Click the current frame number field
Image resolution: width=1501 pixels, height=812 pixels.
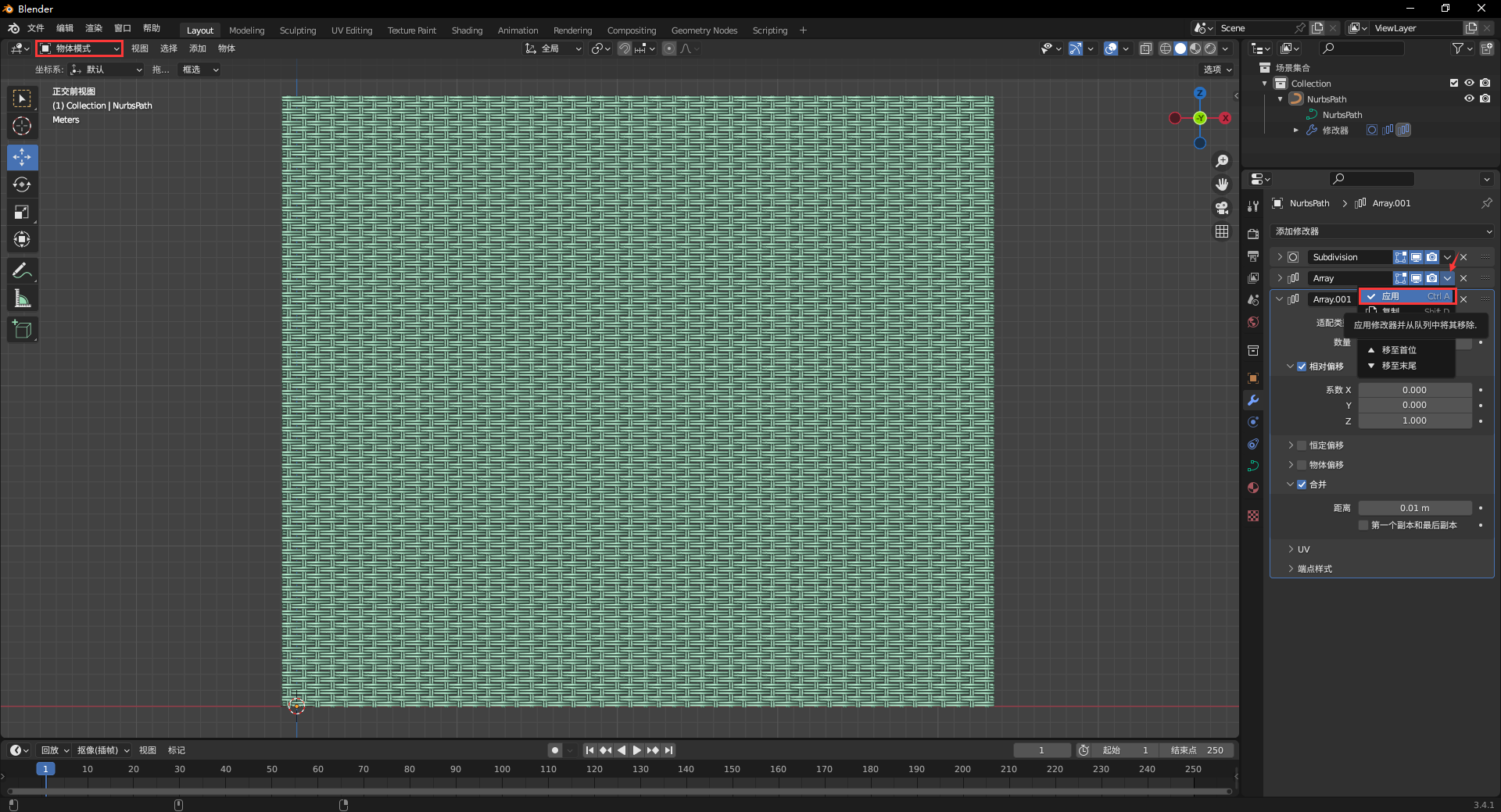pyautogui.click(x=1042, y=750)
